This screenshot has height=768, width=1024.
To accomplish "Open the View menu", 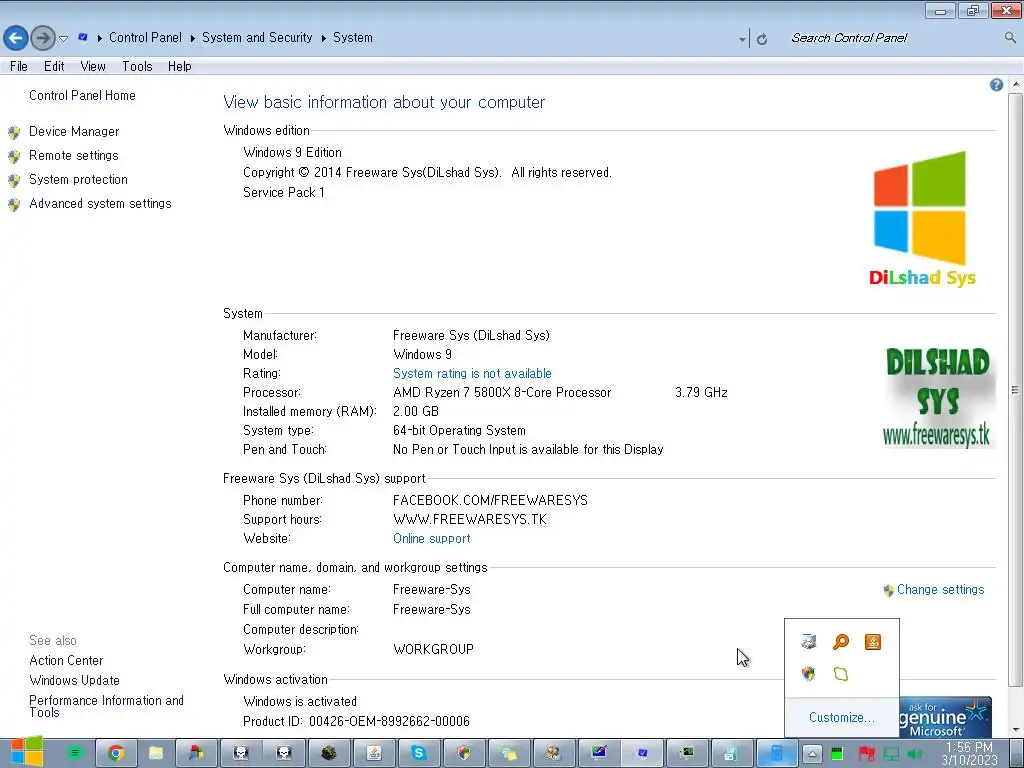I will (x=93, y=66).
